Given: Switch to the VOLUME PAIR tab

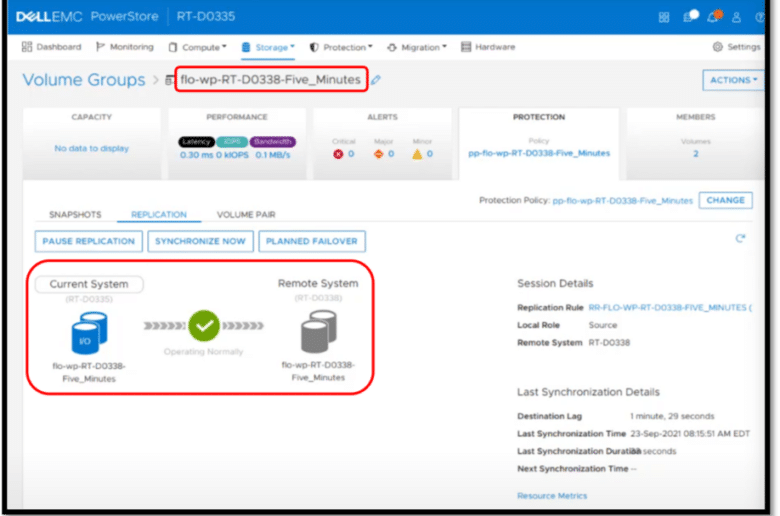Looking at the screenshot, I should point(246,214).
